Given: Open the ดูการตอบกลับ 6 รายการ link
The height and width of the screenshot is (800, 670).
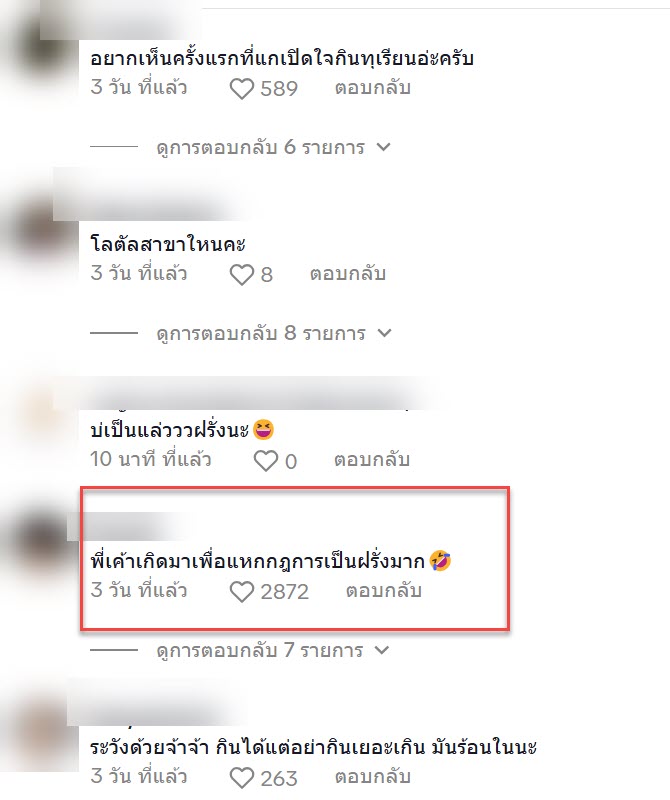Looking at the screenshot, I should point(261,148).
